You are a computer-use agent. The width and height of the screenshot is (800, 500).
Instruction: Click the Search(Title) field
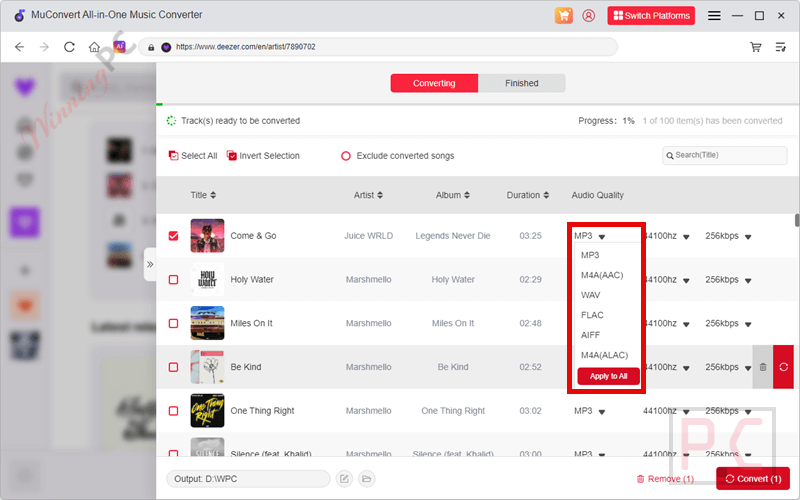(724, 155)
